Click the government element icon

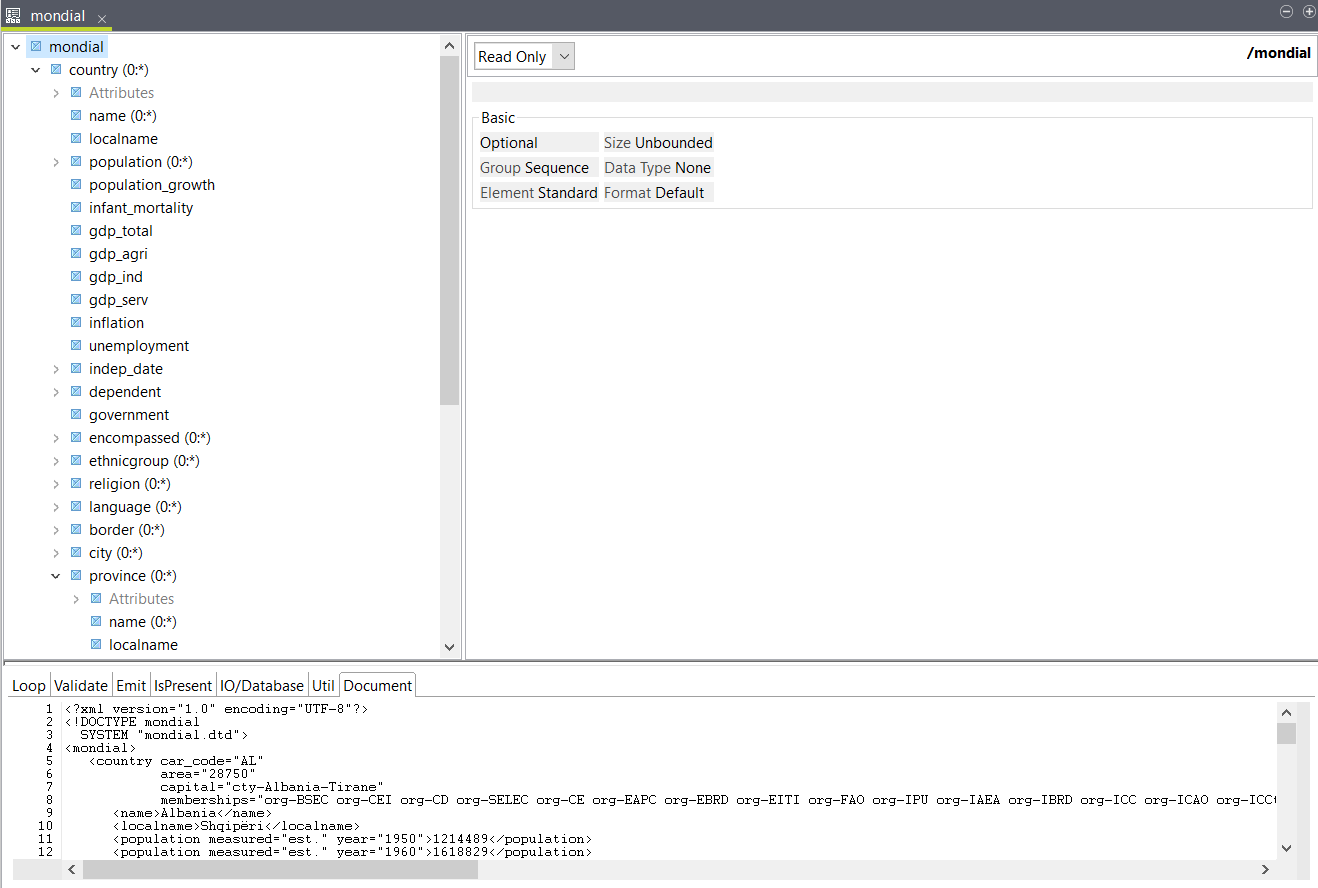pos(76,415)
